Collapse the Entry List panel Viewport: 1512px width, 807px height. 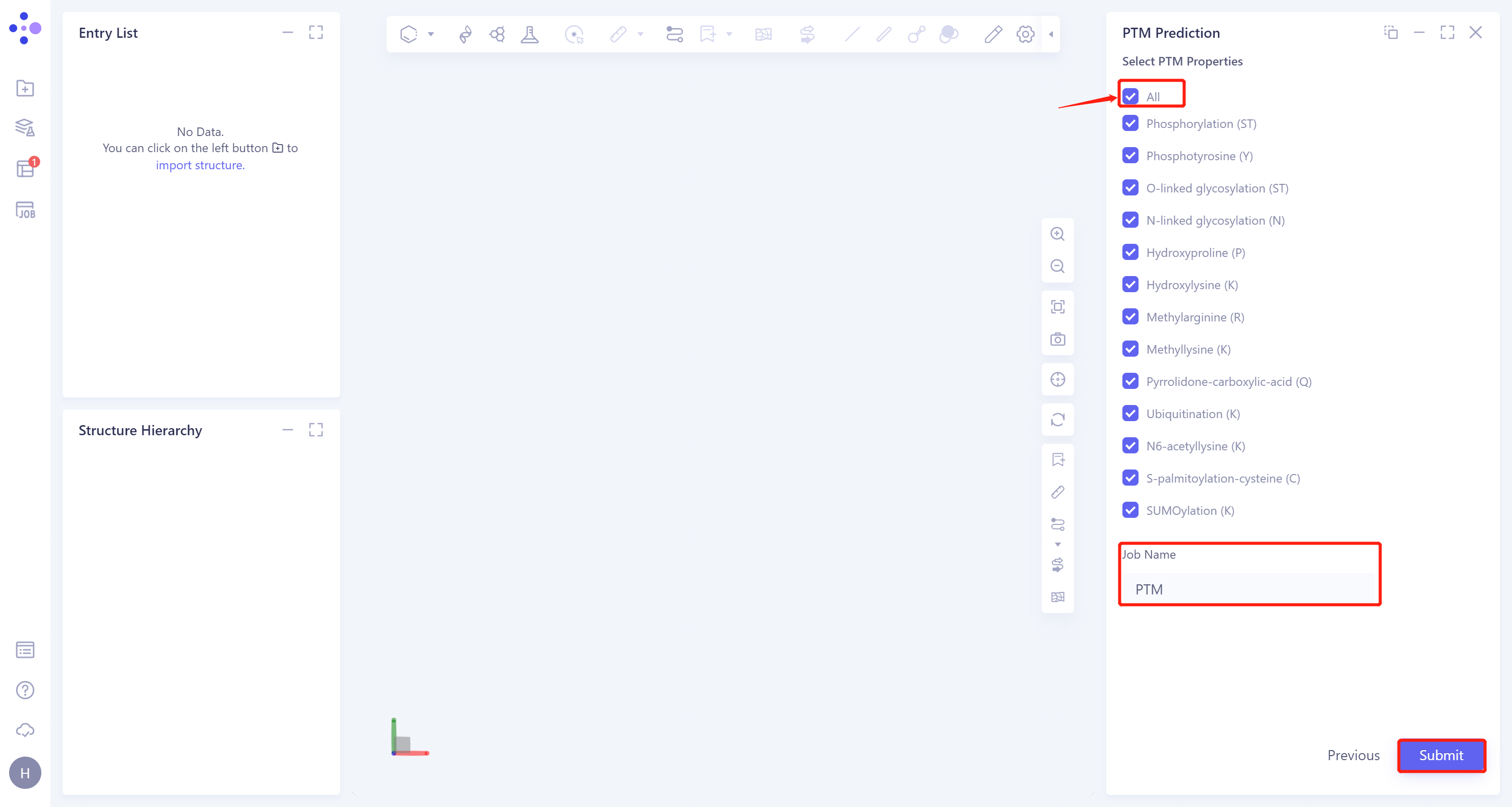pyautogui.click(x=288, y=33)
